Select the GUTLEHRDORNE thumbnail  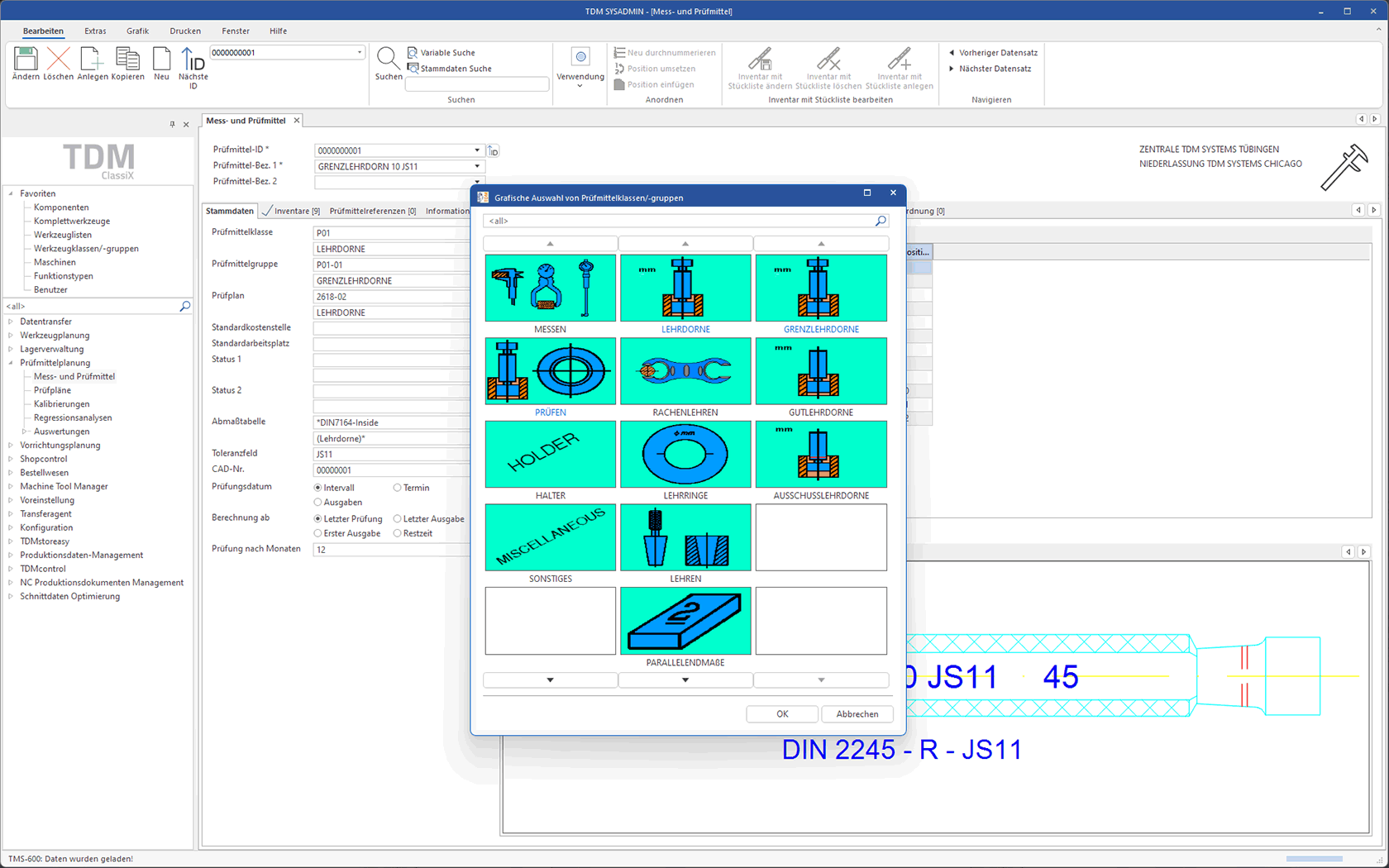(821, 371)
